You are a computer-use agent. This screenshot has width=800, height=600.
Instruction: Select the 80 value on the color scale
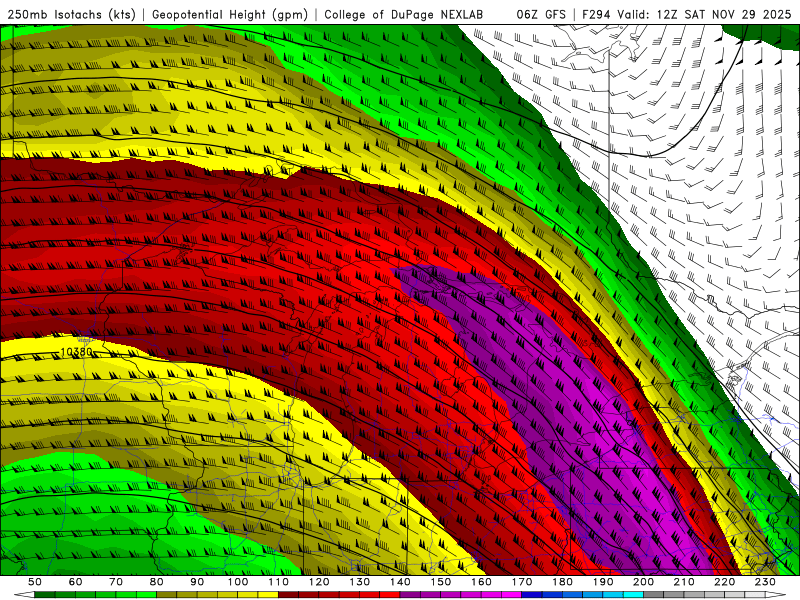(157, 582)
